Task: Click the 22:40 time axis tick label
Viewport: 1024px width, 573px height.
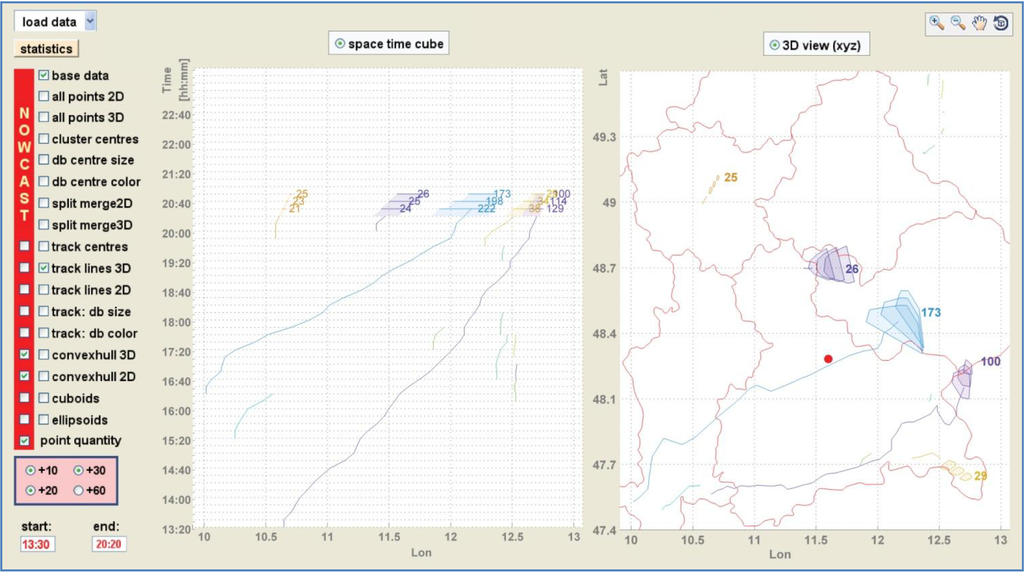Action: pos(176,115)
